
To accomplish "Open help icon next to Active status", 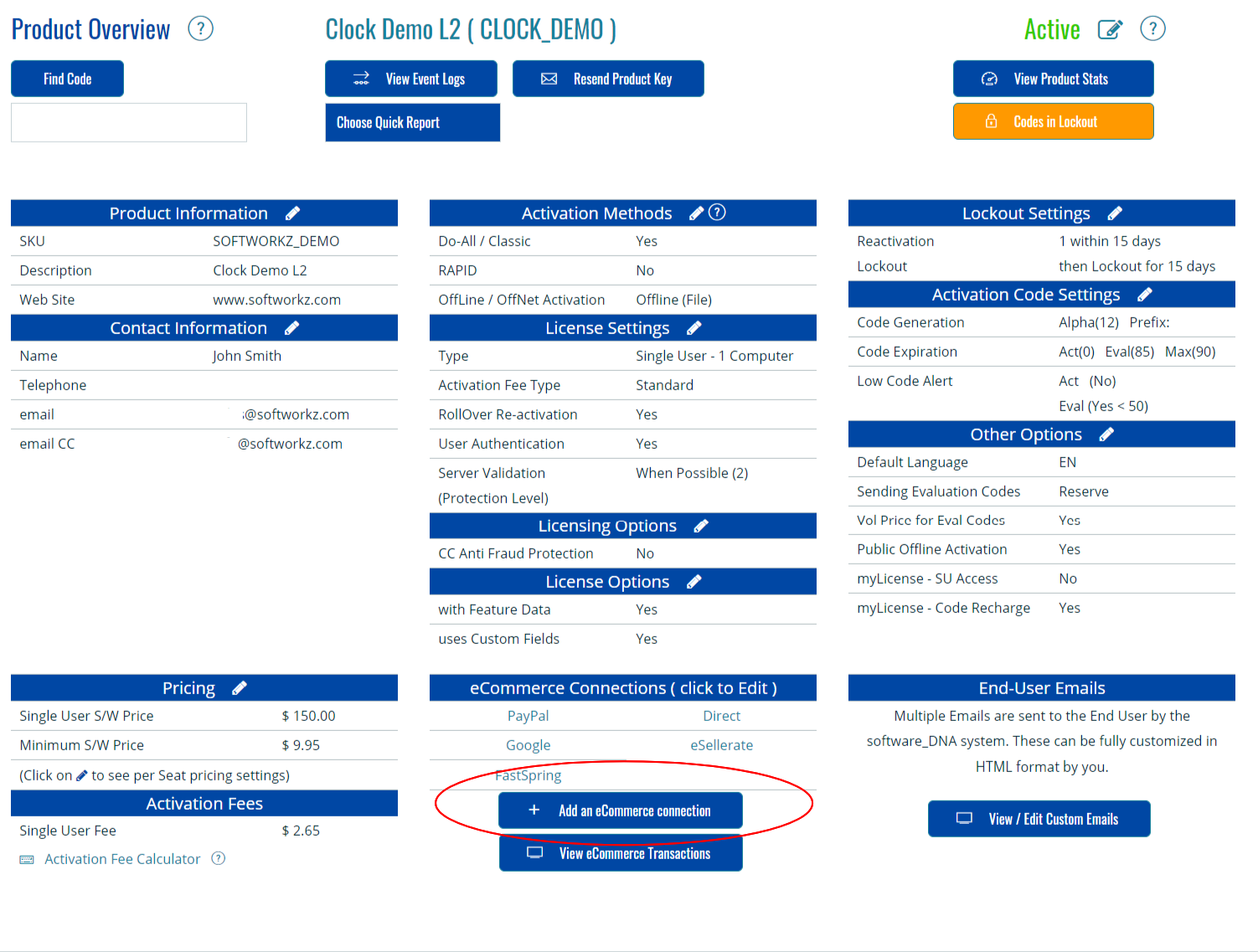I will pyautogui.click(x=1152, y=29).
